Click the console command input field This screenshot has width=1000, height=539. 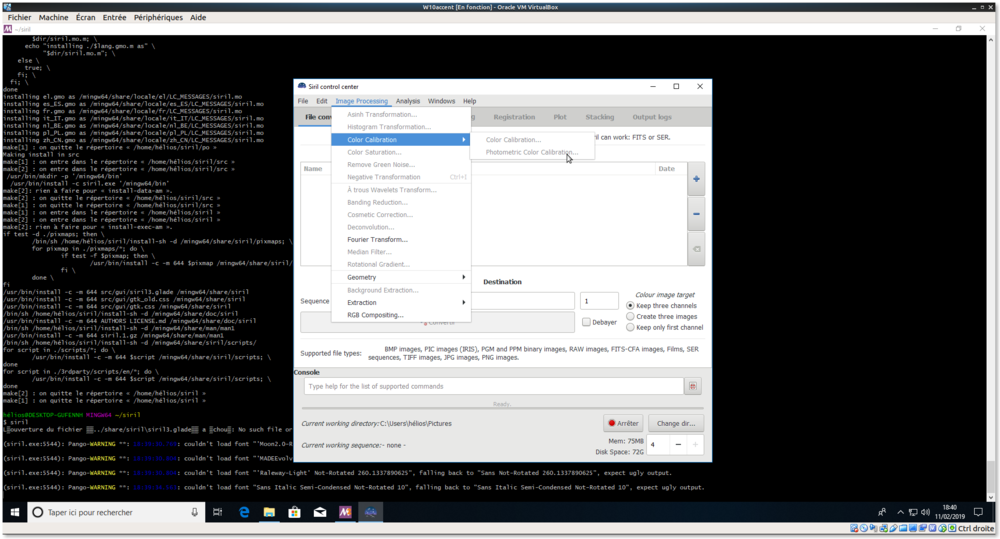pyautogui.click(x=494, y=386)
